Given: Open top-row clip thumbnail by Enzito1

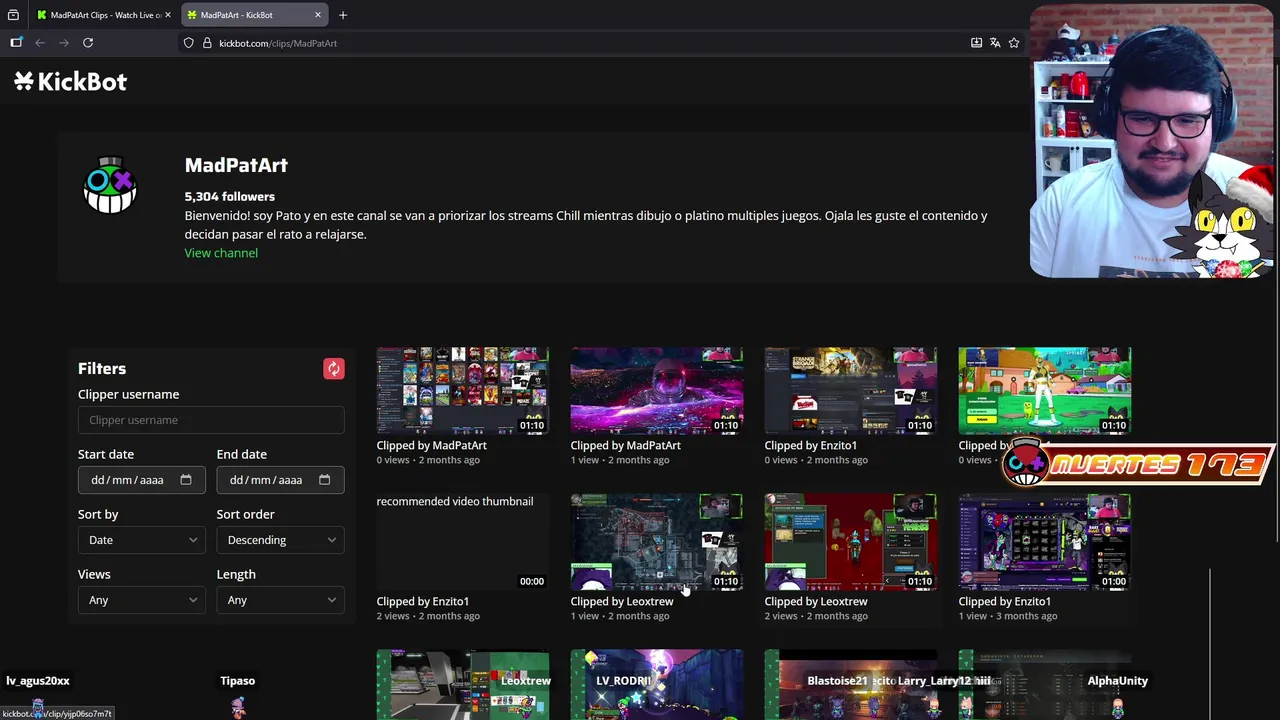Looking at the screenshot, I should (851, 391).
